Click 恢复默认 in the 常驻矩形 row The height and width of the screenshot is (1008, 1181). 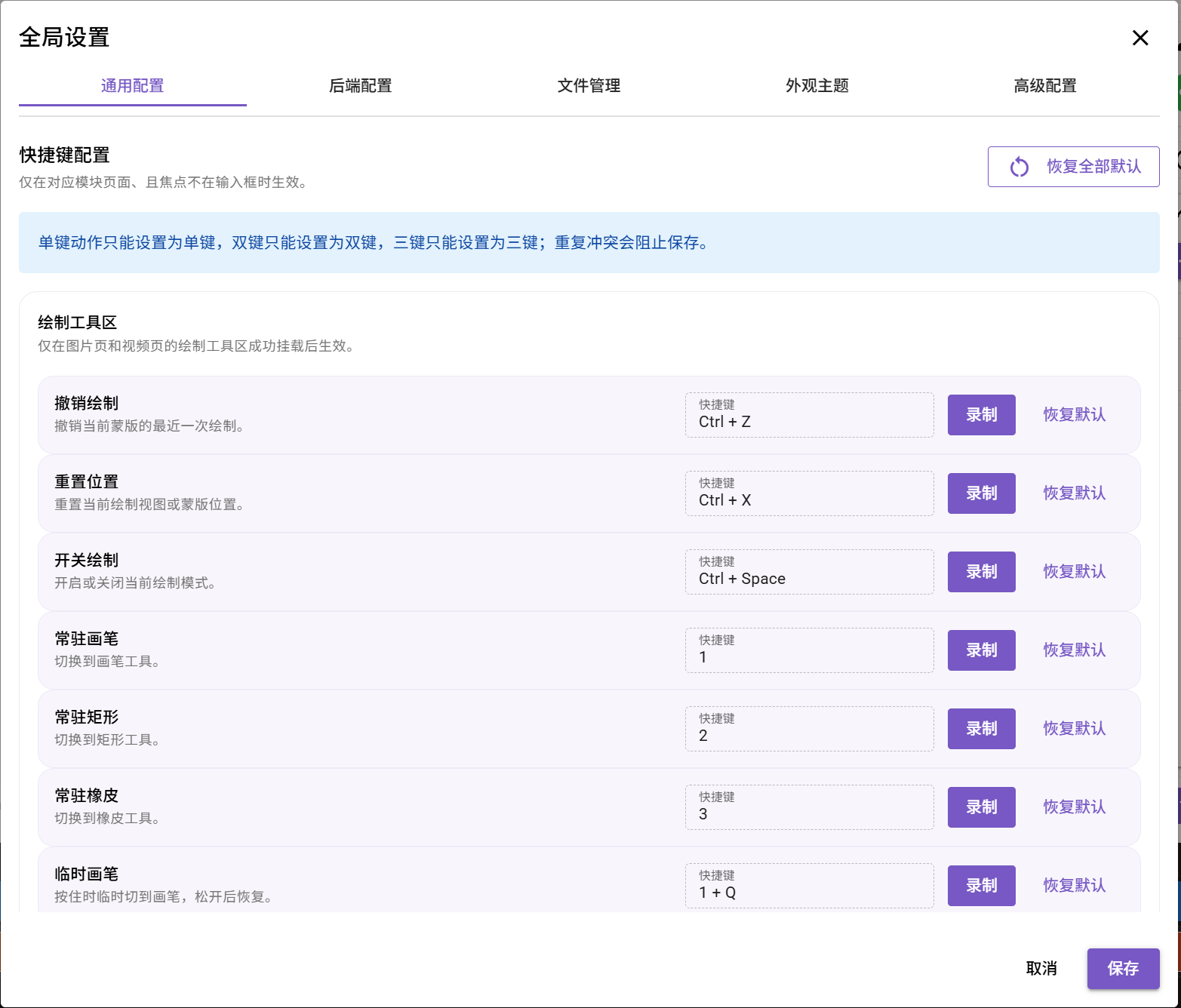coord(1075,729)
